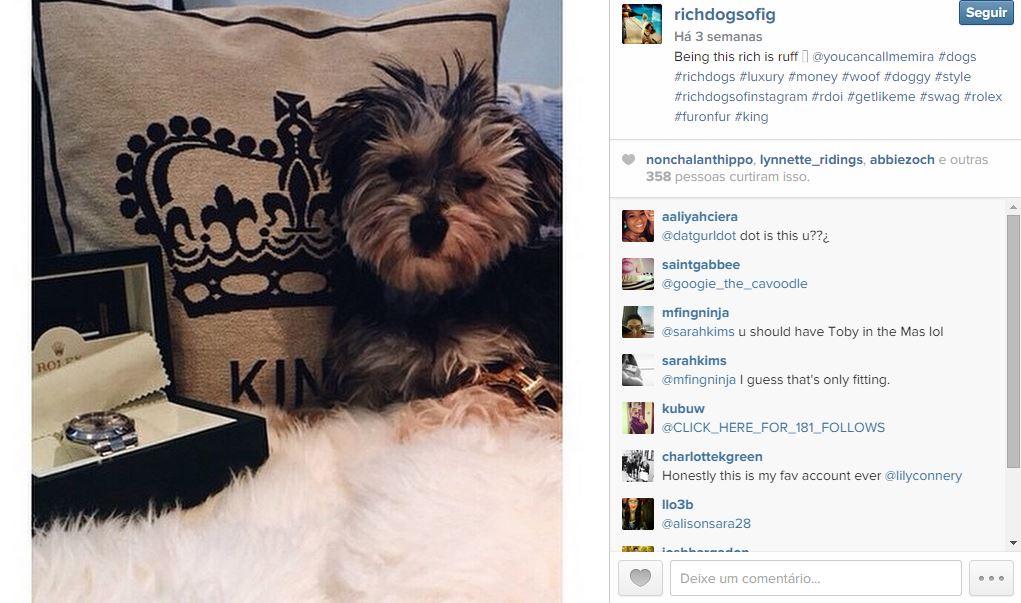Click the @lilyconnery mention in comment

pyautogui.click(x=923, y=476)
